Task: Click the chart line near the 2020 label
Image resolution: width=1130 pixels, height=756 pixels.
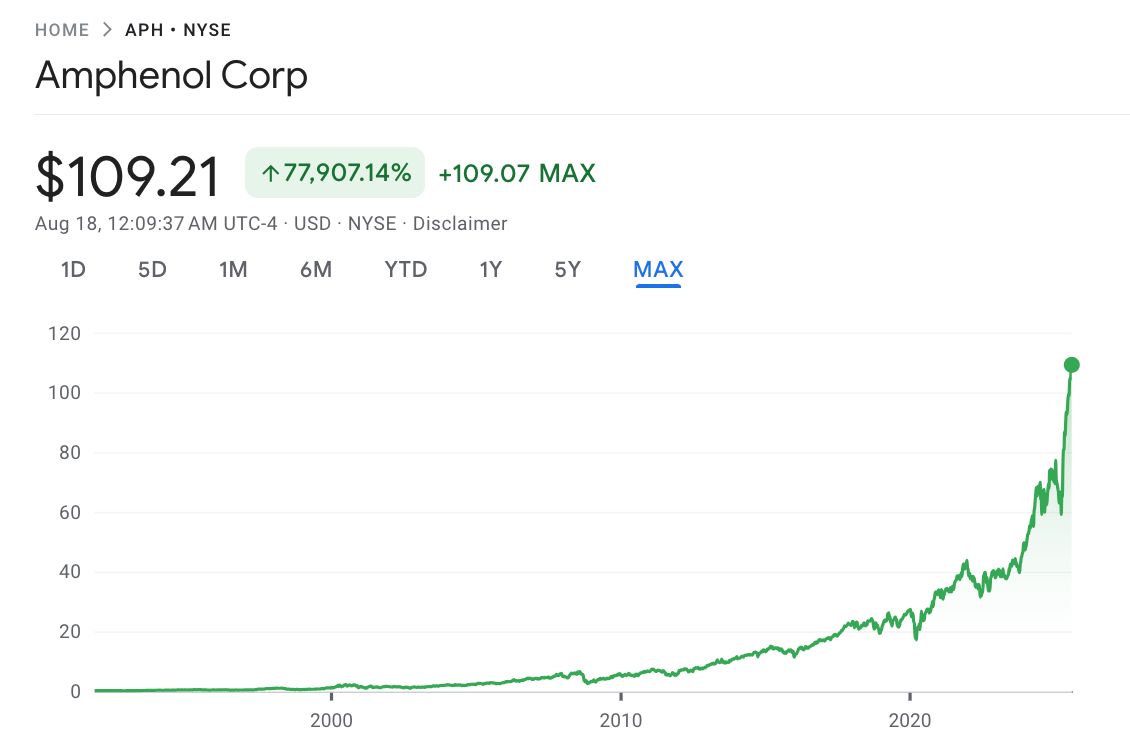Action: click(910, 615)
